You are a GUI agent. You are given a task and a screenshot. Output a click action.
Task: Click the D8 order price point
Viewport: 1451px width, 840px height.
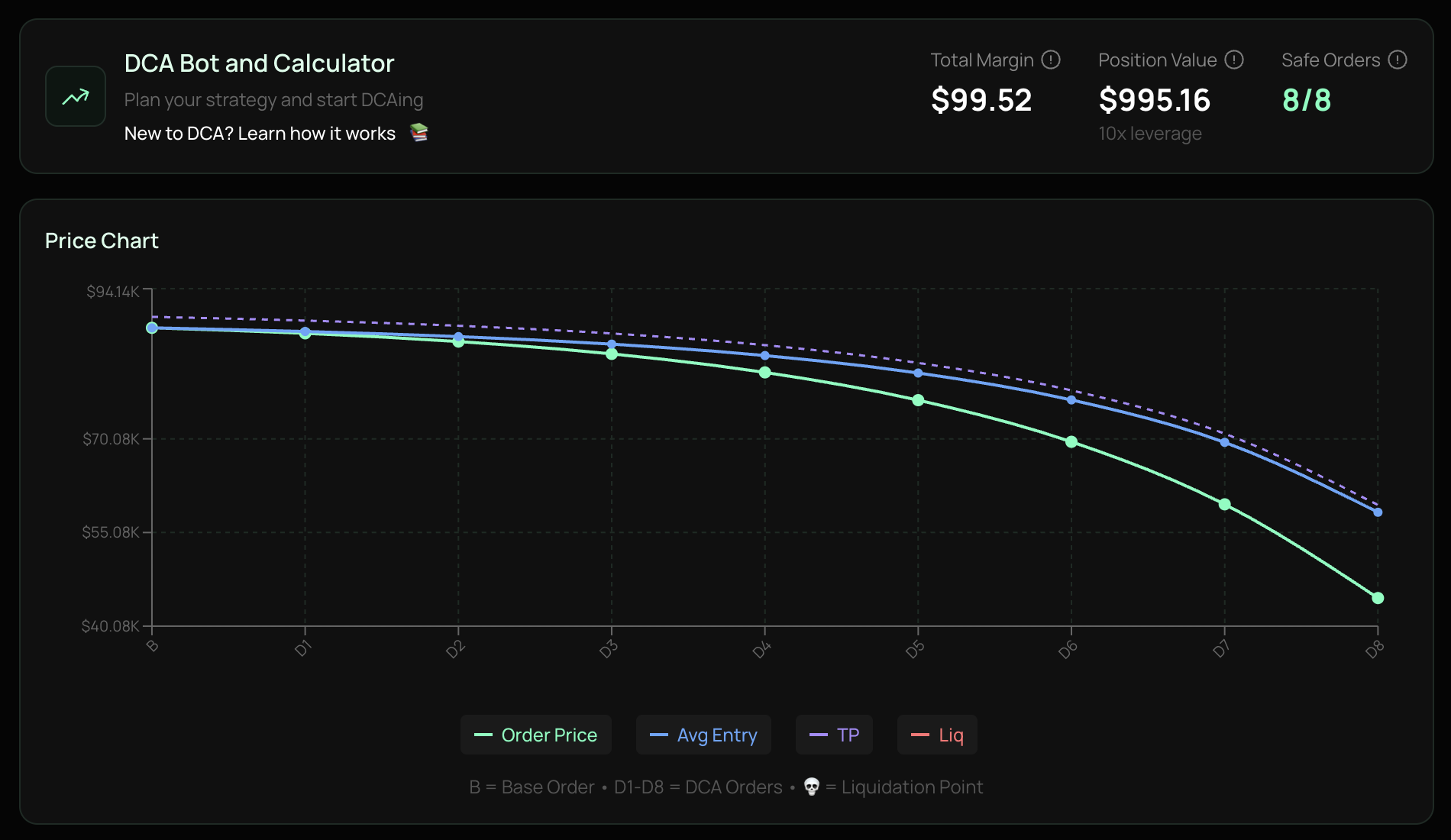pyautogui.click(x=1378, y=598)
